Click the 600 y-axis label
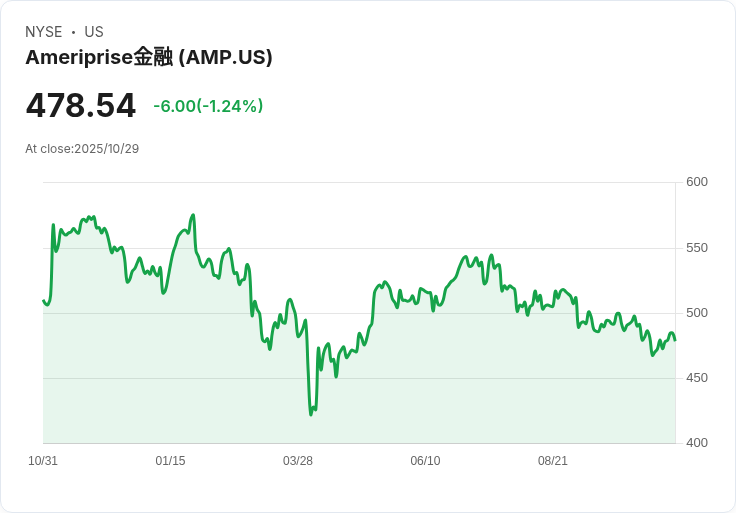736x513 pixels. [x=697, y=182]
